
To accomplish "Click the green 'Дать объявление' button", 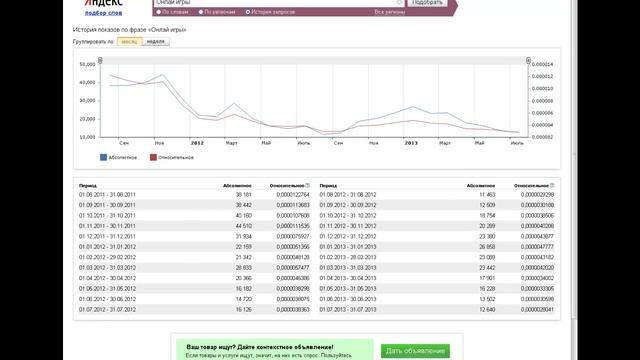I will point(416,351).
